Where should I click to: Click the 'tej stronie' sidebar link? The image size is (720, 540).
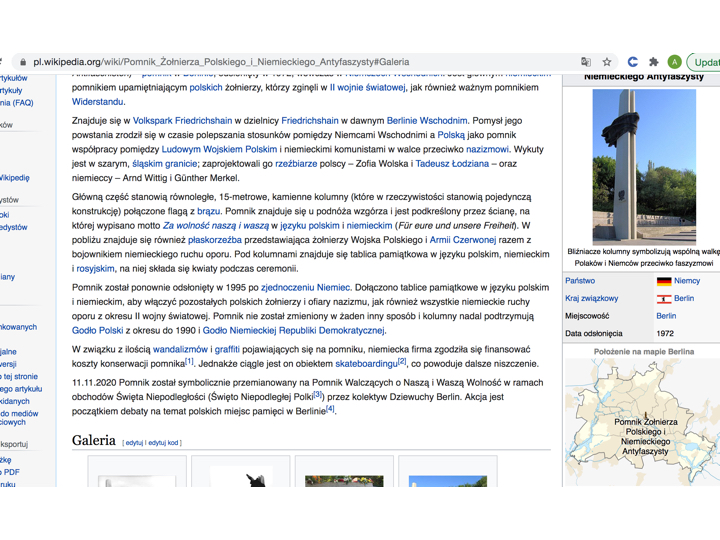pos(20,377)
